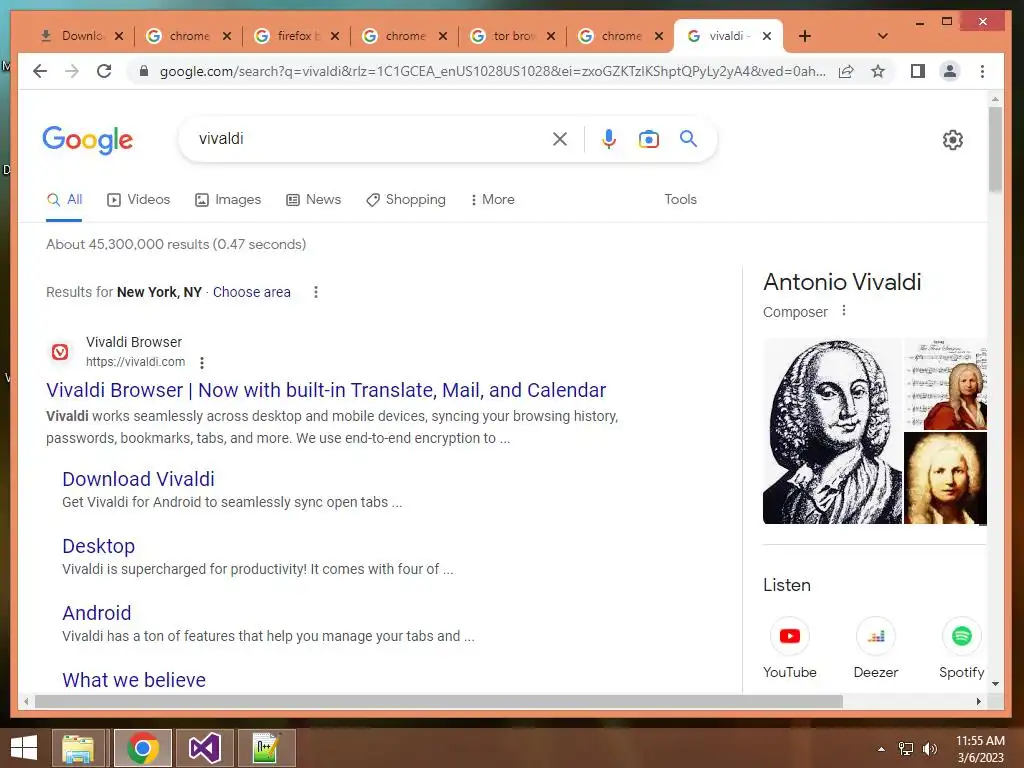Open the taskbar clock and date
This screenshot has height=768, width=1024.
[980, 749]
